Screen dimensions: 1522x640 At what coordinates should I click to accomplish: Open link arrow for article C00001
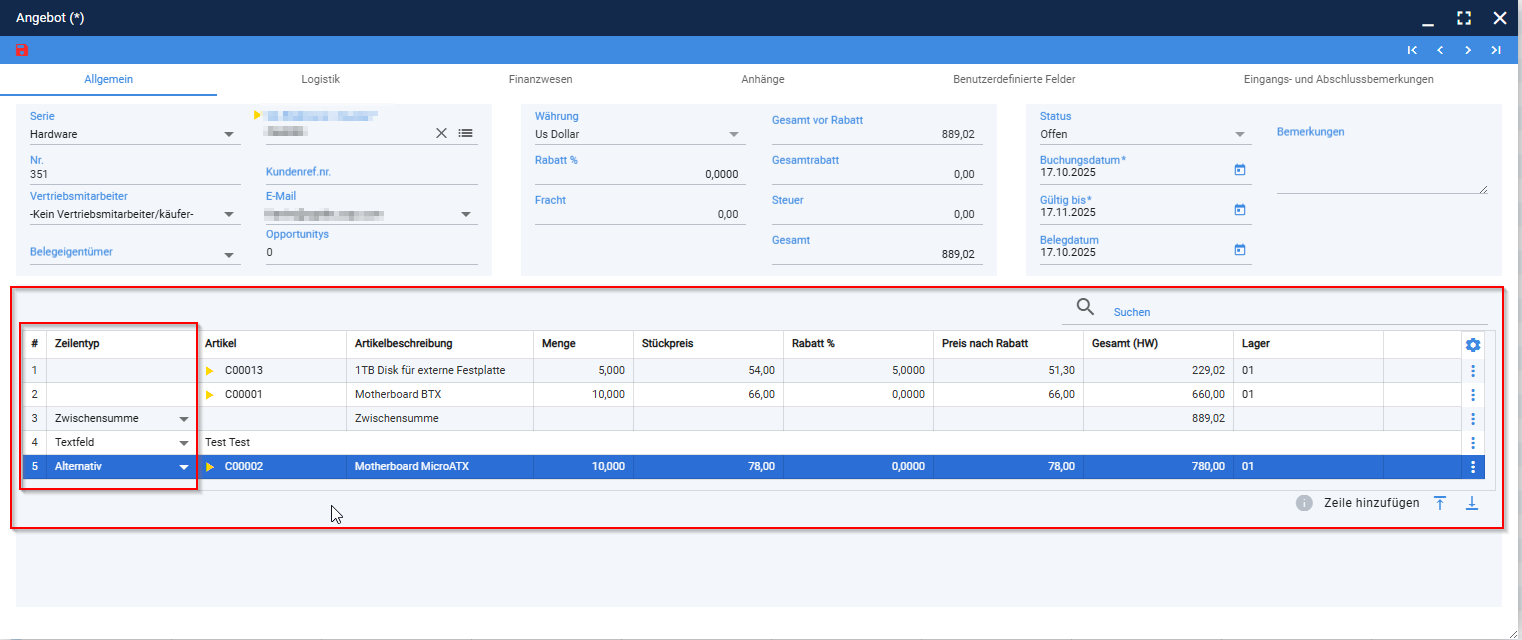[x=210, y=395]
